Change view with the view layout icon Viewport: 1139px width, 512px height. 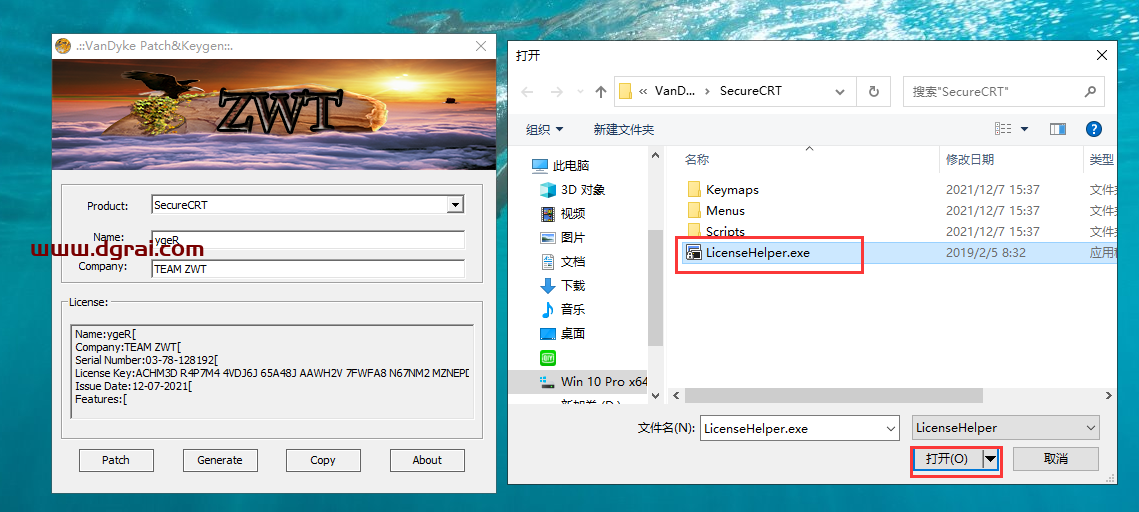(1004, 129)
